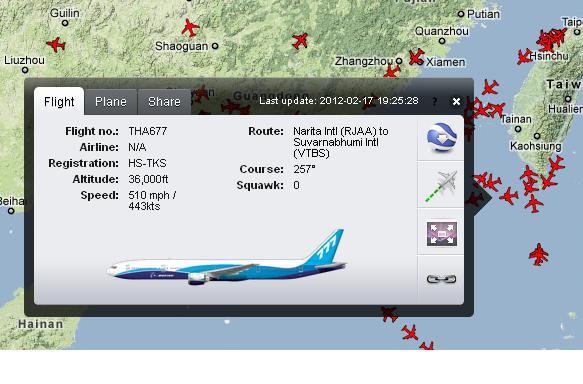Click the plane icon next to Xiamen
The height and width of the screenshot is (384, 583).
(416, 57)
